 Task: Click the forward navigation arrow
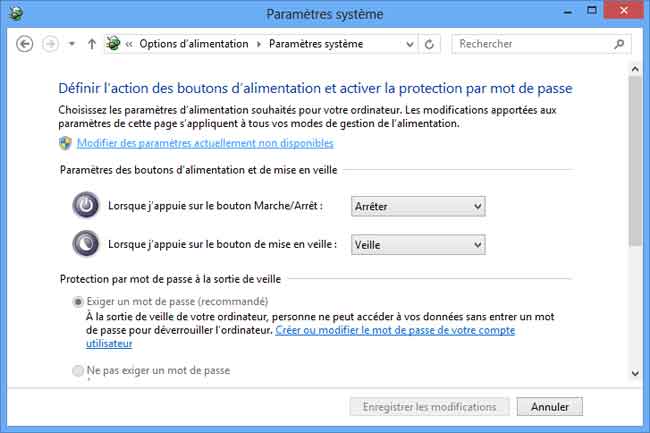click(51, 44)
